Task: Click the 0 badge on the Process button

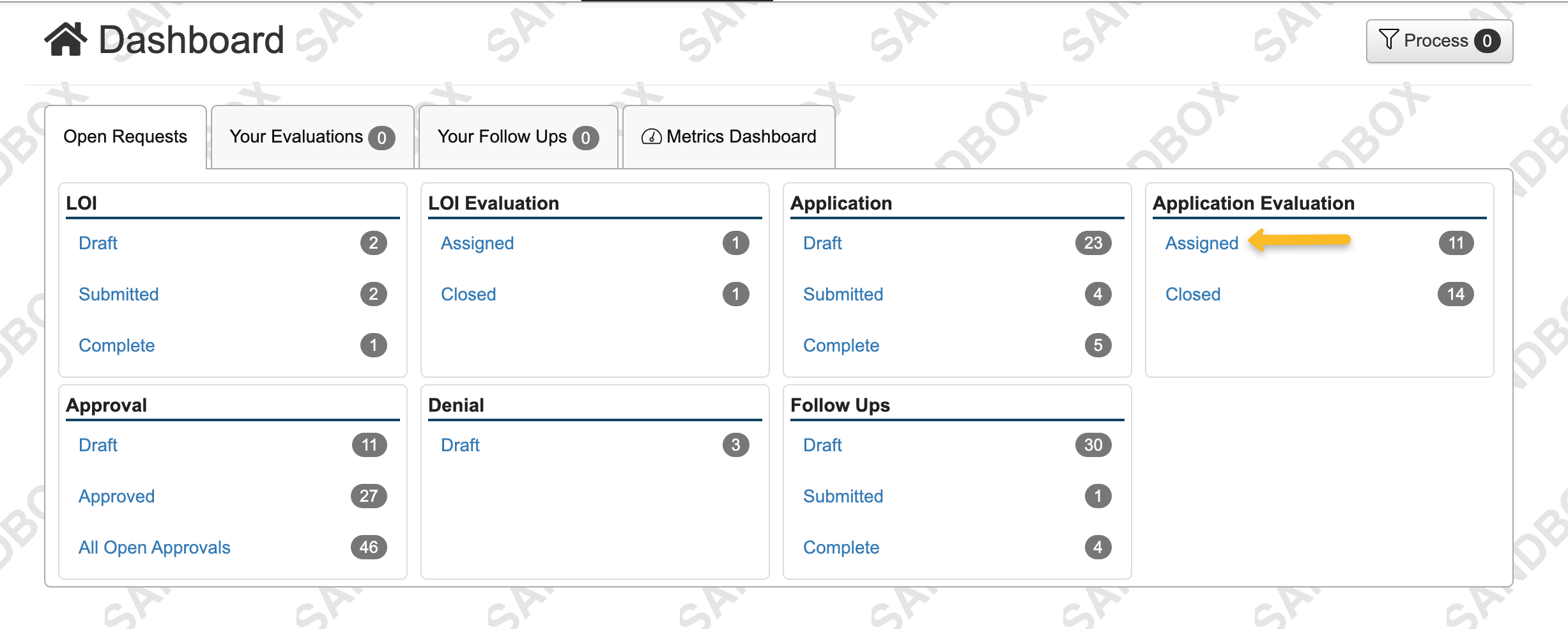Action: tap(1489, 40)
